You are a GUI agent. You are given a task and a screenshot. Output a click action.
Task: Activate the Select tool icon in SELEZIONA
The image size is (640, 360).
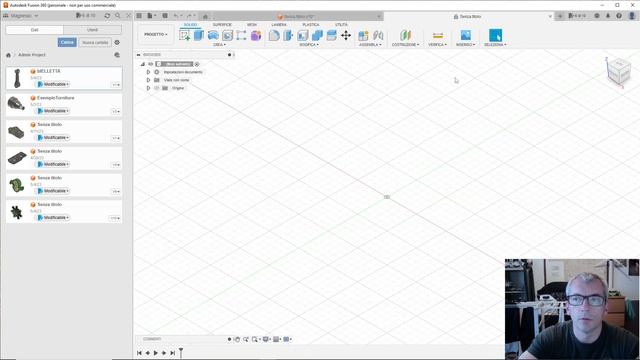point(495,36)
